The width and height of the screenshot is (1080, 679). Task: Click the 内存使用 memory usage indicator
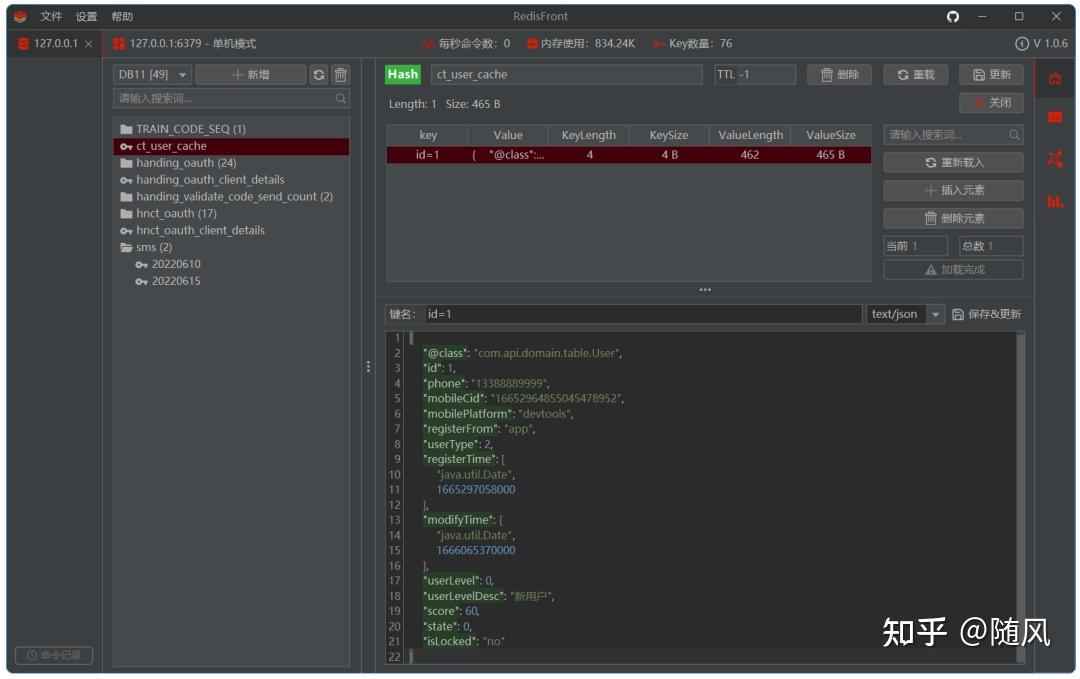[581, 43]
